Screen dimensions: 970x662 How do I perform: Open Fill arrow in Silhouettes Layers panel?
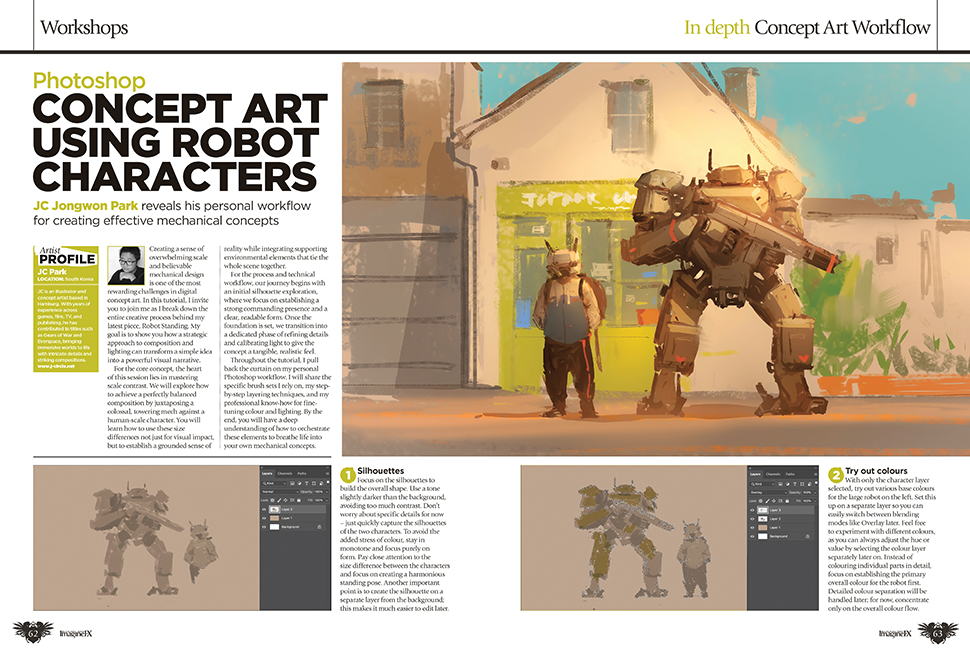click(327, 501)
